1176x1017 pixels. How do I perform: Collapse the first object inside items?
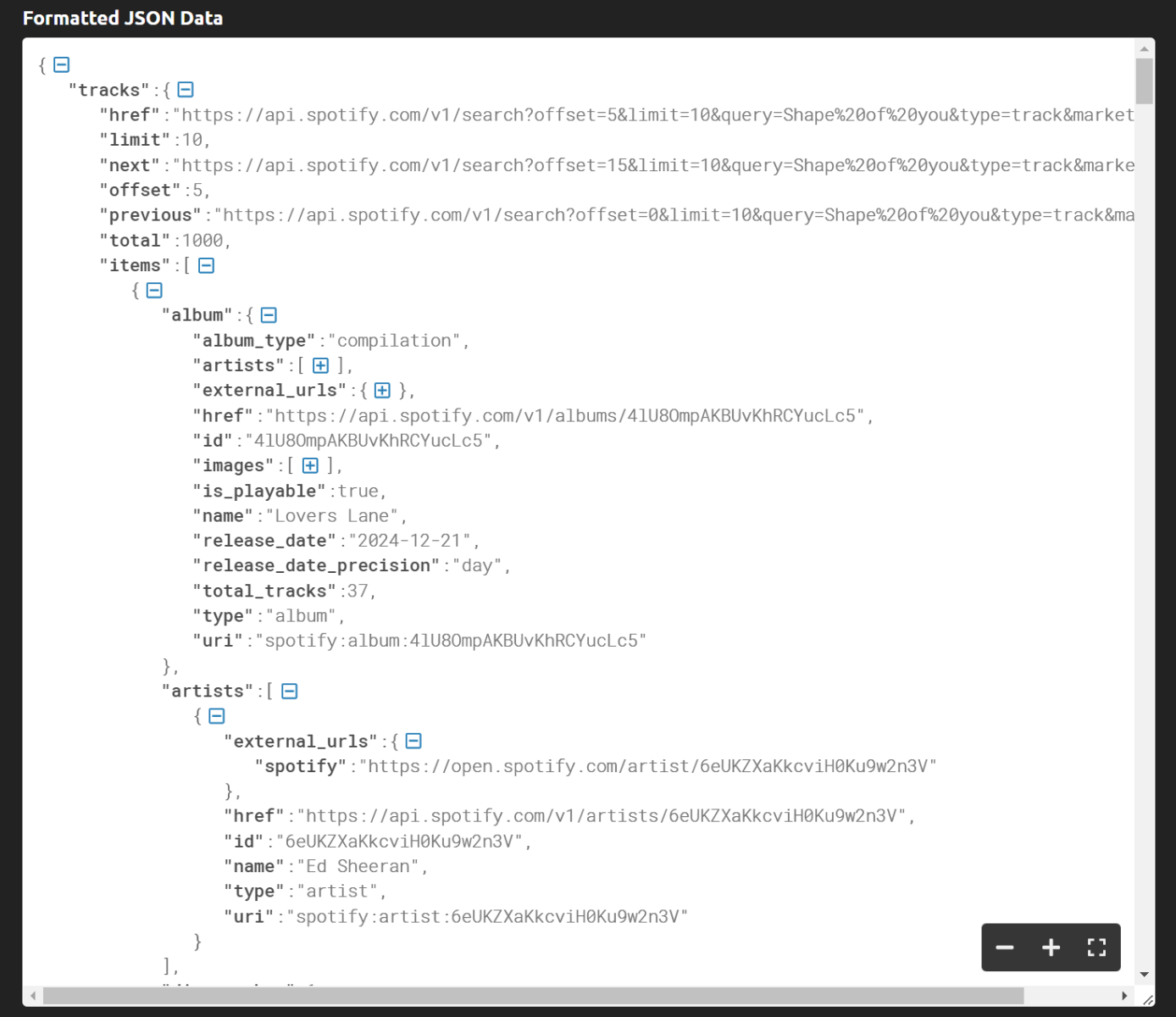pyautogui.click(x=154, y=291)
